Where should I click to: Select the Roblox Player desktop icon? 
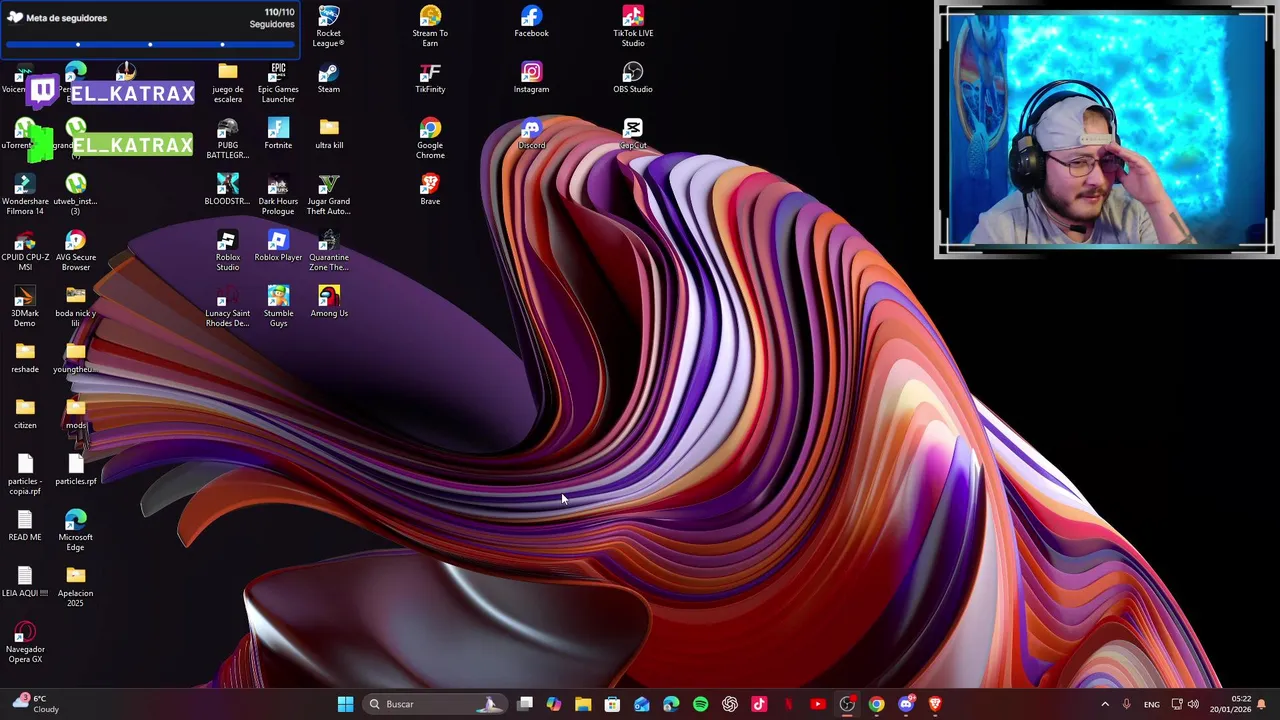point(278,246)
